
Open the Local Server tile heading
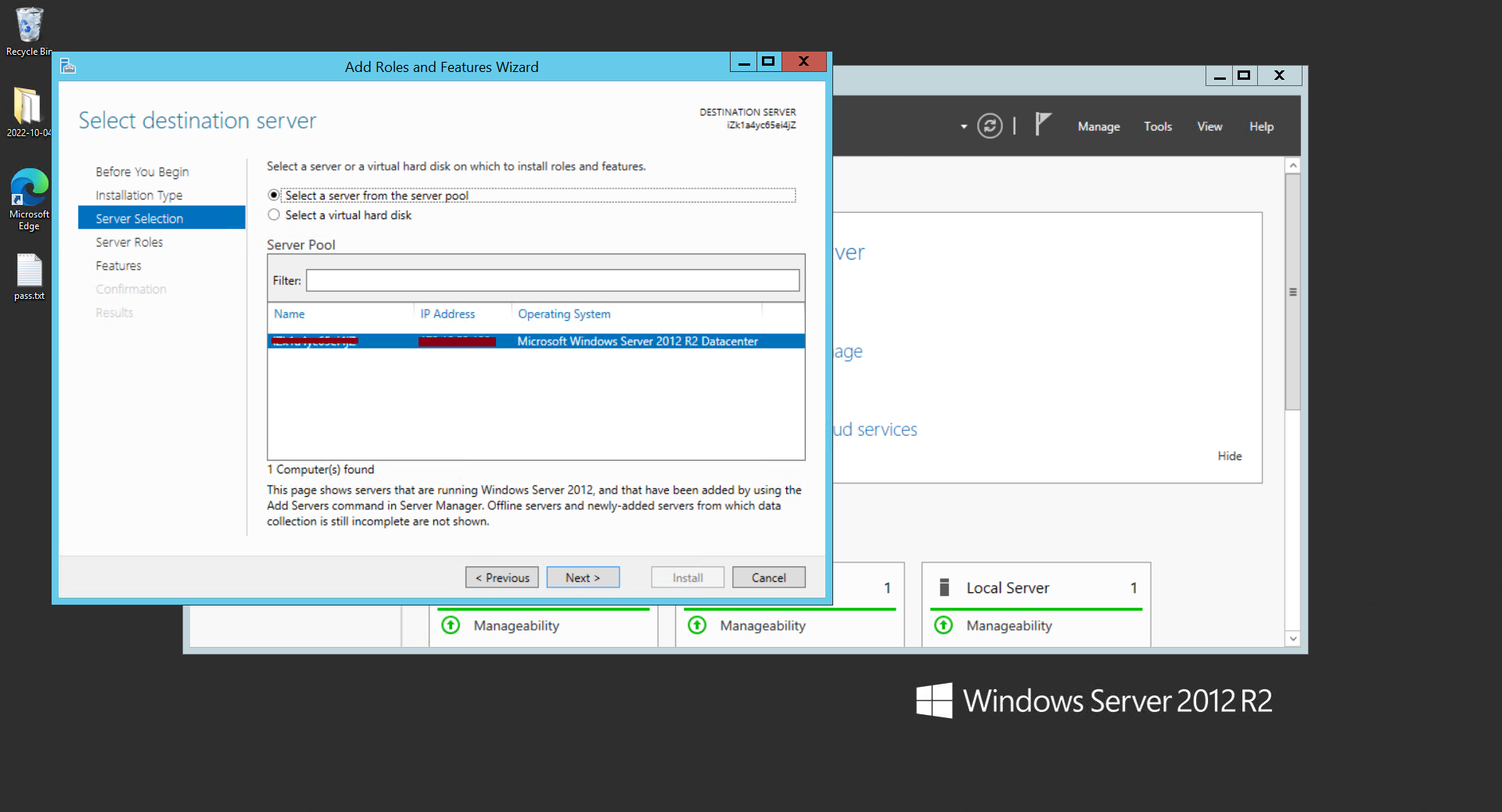(1008, 587)
